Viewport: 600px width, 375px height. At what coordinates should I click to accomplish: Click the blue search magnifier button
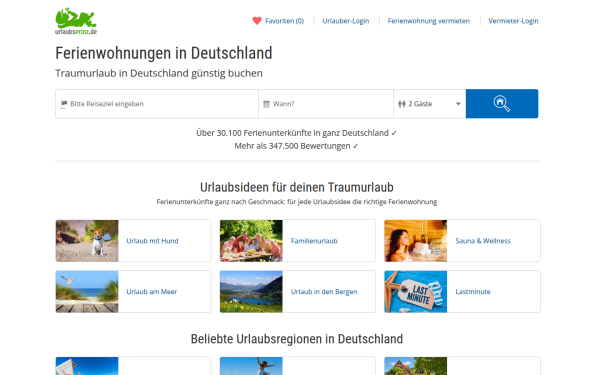[x=502, y=104]
